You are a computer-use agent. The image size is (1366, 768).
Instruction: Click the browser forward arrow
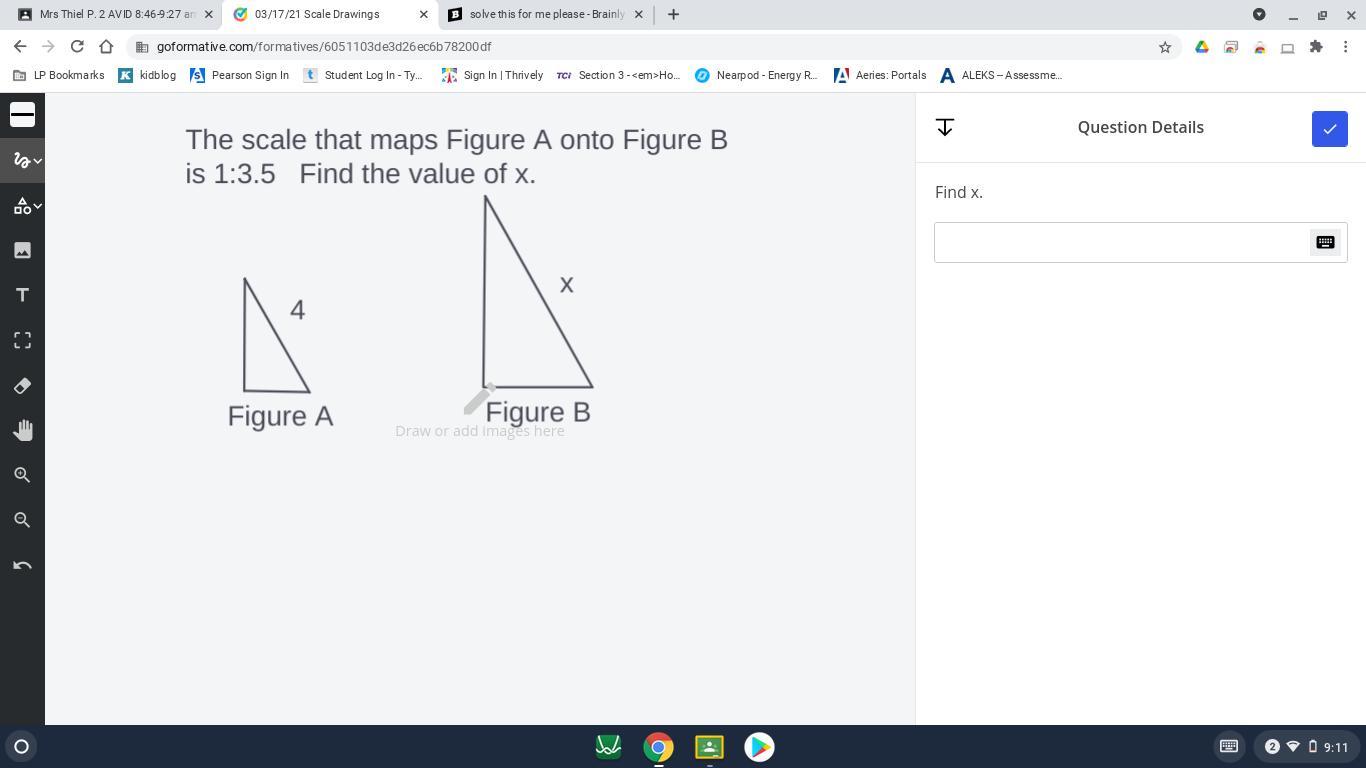[x=48, y=47]
